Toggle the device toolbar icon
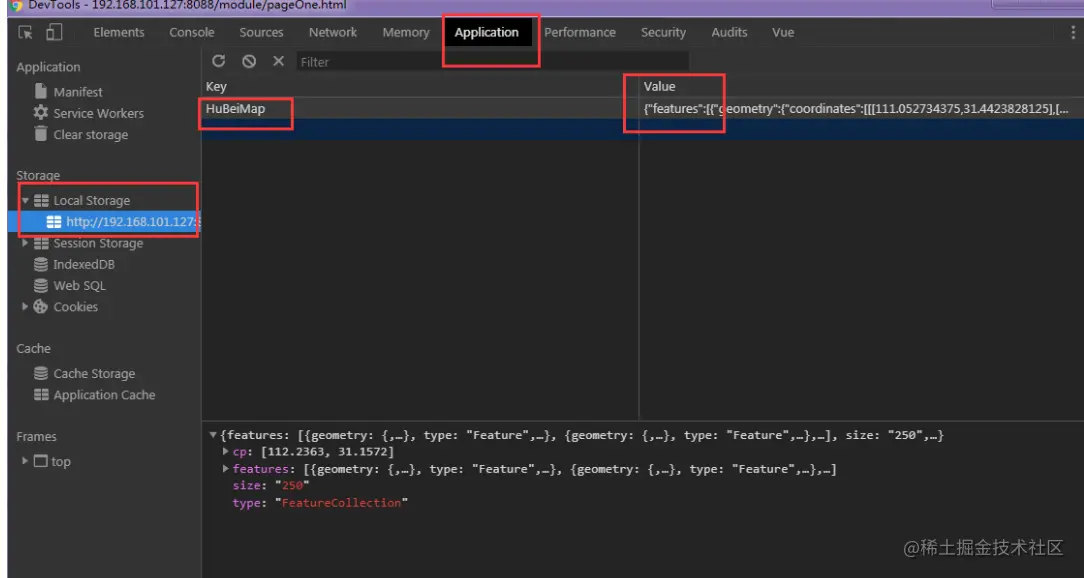 point(54,32)
